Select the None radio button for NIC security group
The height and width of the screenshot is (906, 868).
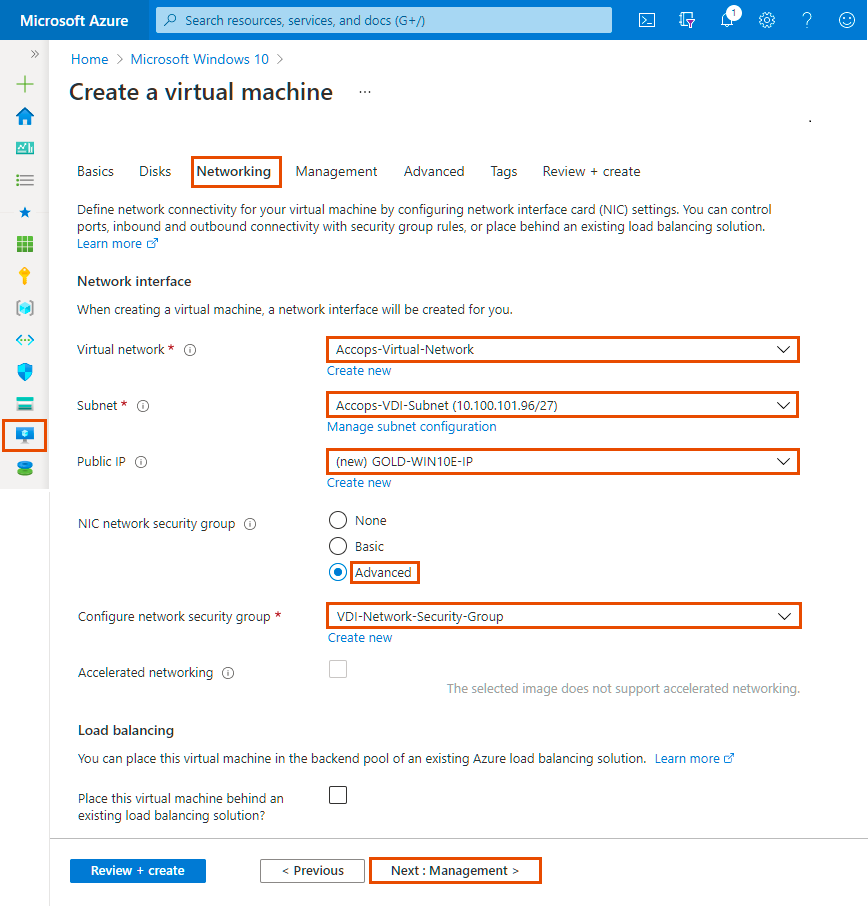point(337,520)
